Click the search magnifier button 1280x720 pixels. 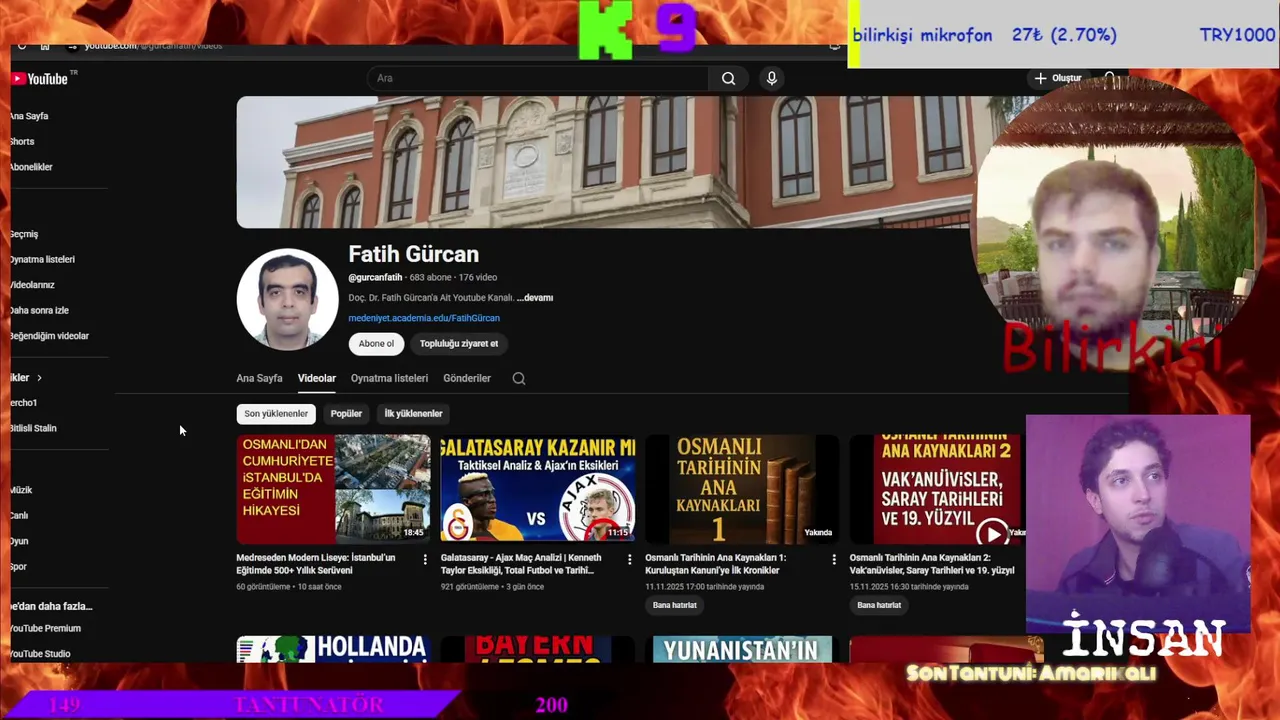[728, 78]
